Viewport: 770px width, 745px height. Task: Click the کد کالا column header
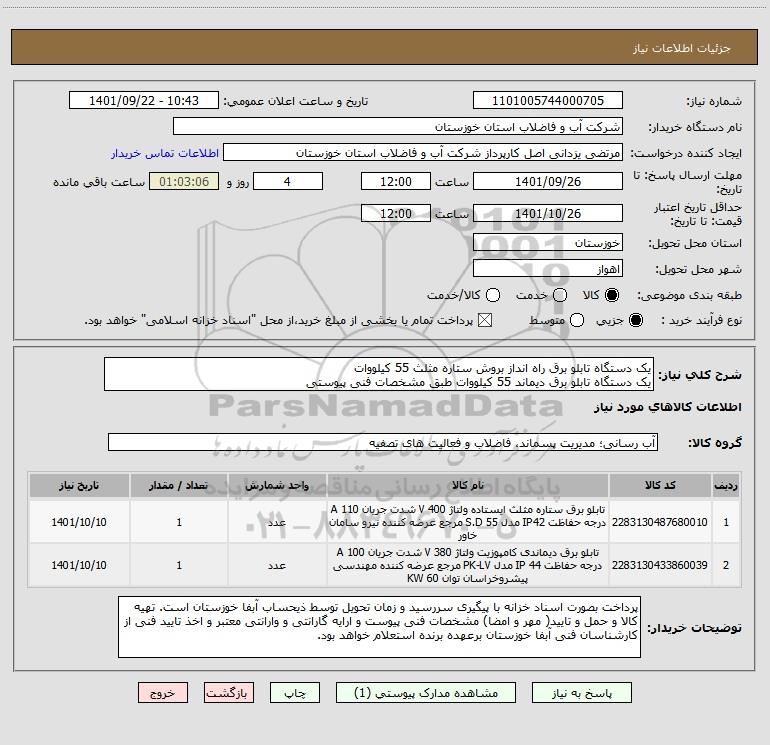(x=660, y=486)
